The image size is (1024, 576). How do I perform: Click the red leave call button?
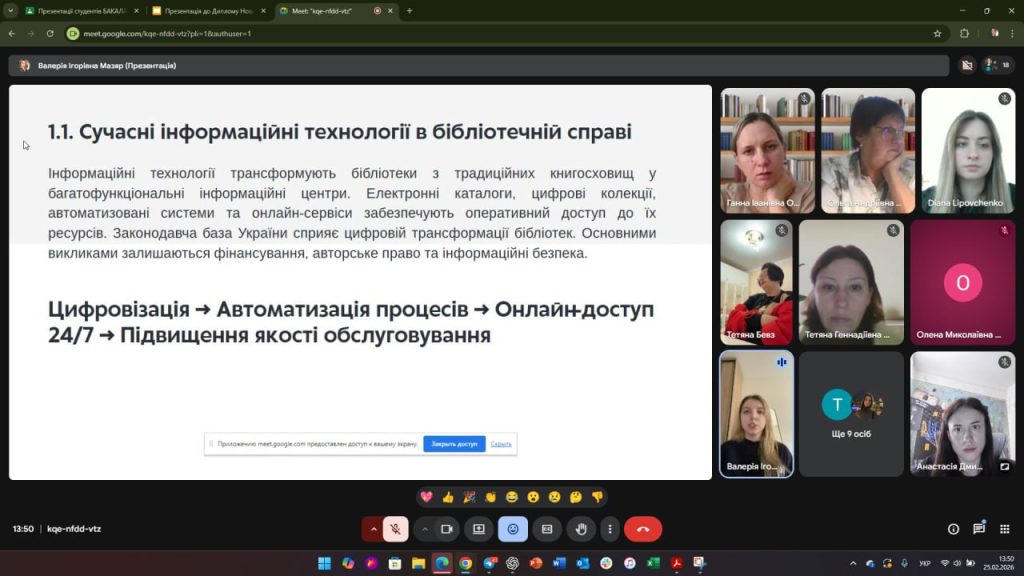pos(642,529)
